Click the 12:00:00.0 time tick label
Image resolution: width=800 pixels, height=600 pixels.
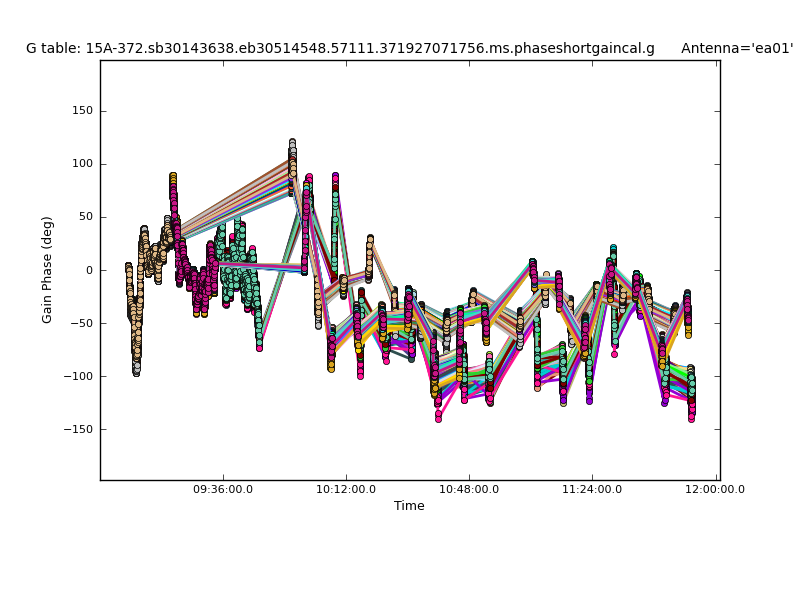pyautogui.click(x=714, y=489)
